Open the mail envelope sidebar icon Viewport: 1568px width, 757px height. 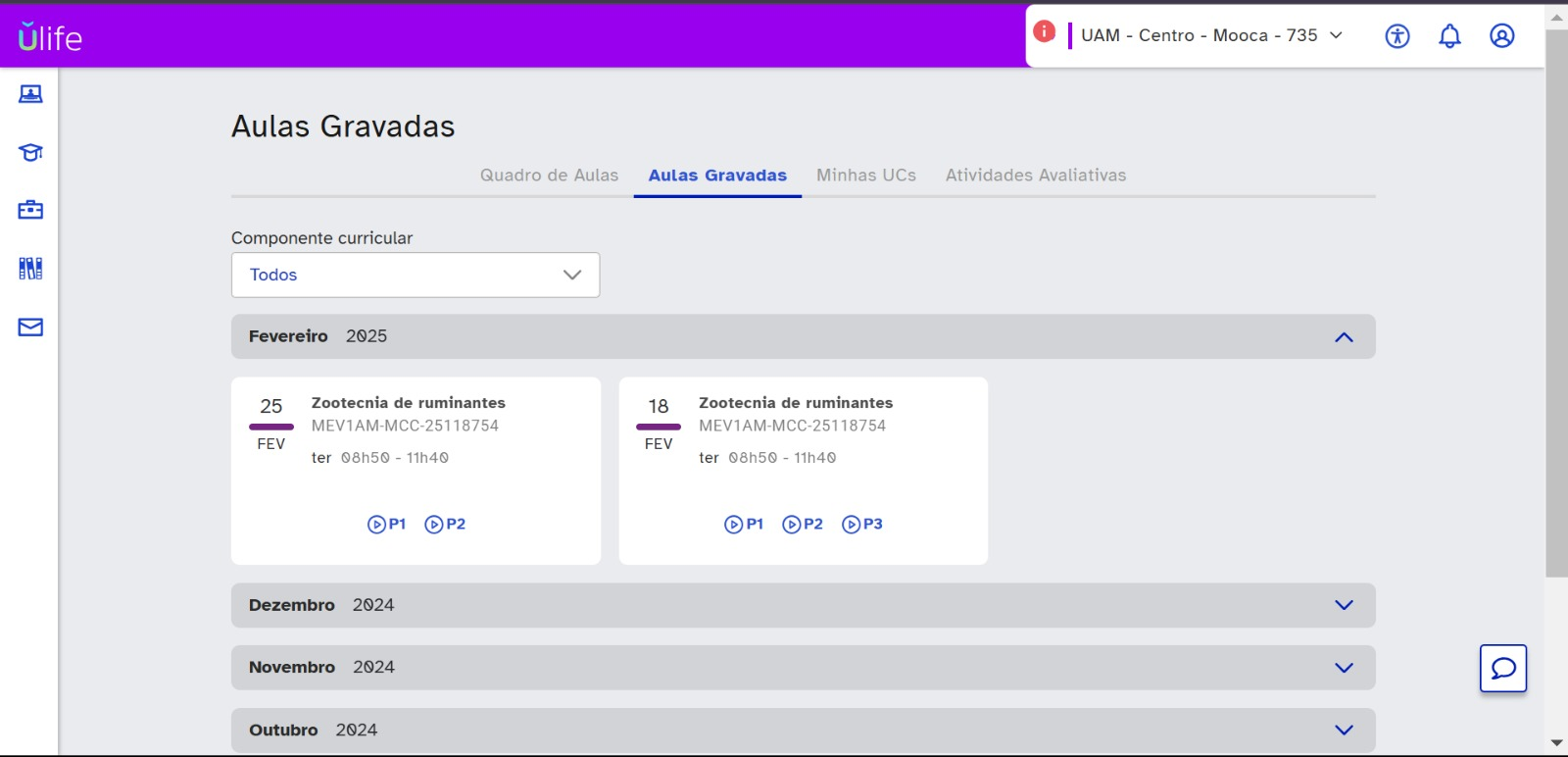coord(30,327)
